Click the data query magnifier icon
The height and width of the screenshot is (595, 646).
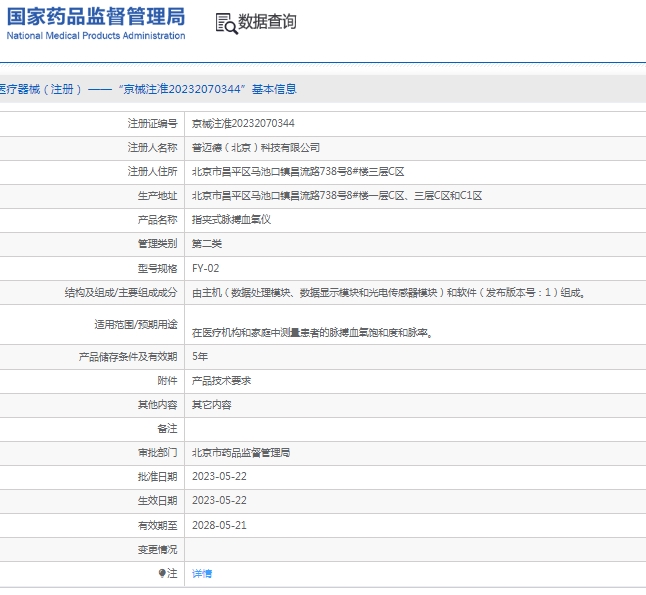227,23
